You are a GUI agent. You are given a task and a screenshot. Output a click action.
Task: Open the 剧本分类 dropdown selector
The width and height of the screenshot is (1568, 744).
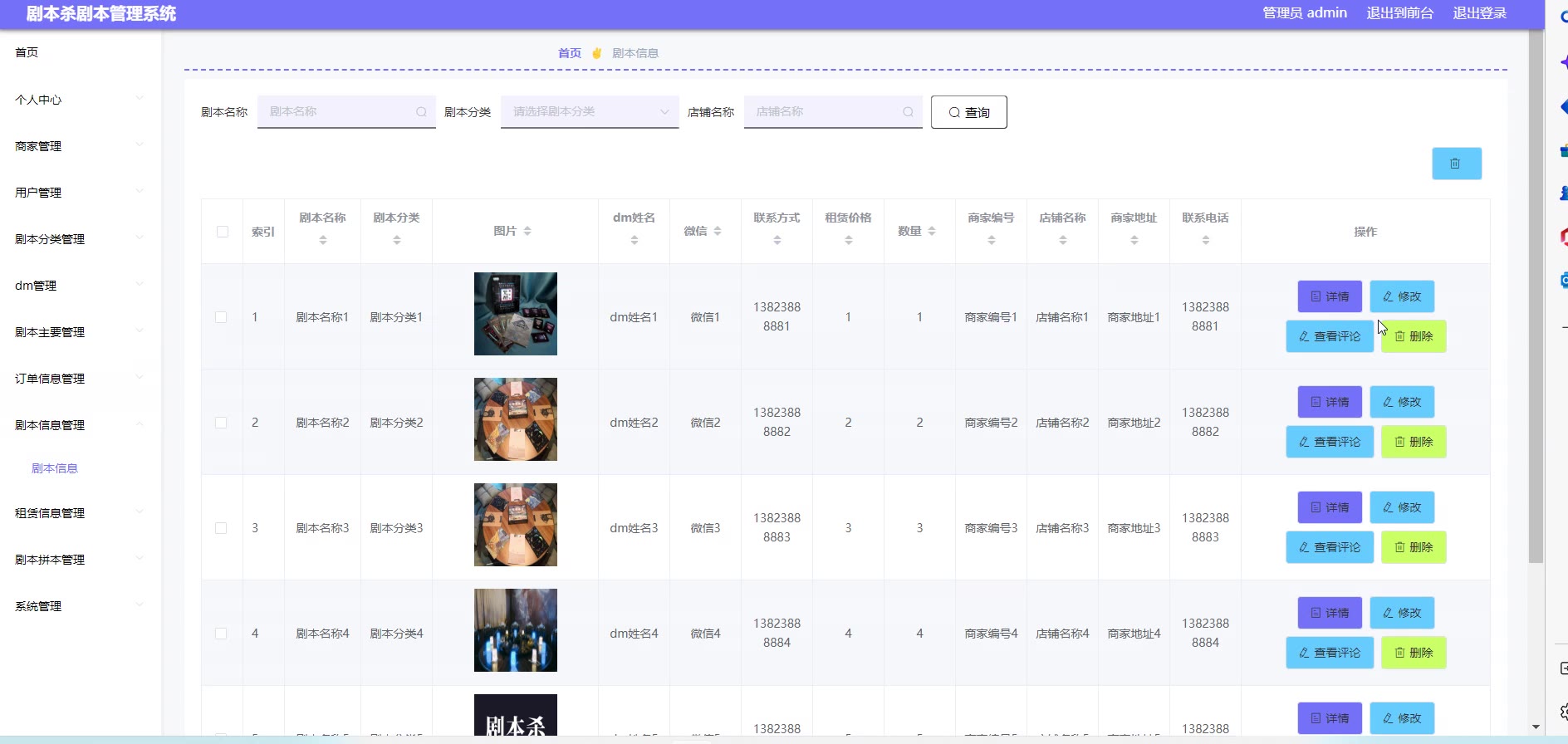589,112
